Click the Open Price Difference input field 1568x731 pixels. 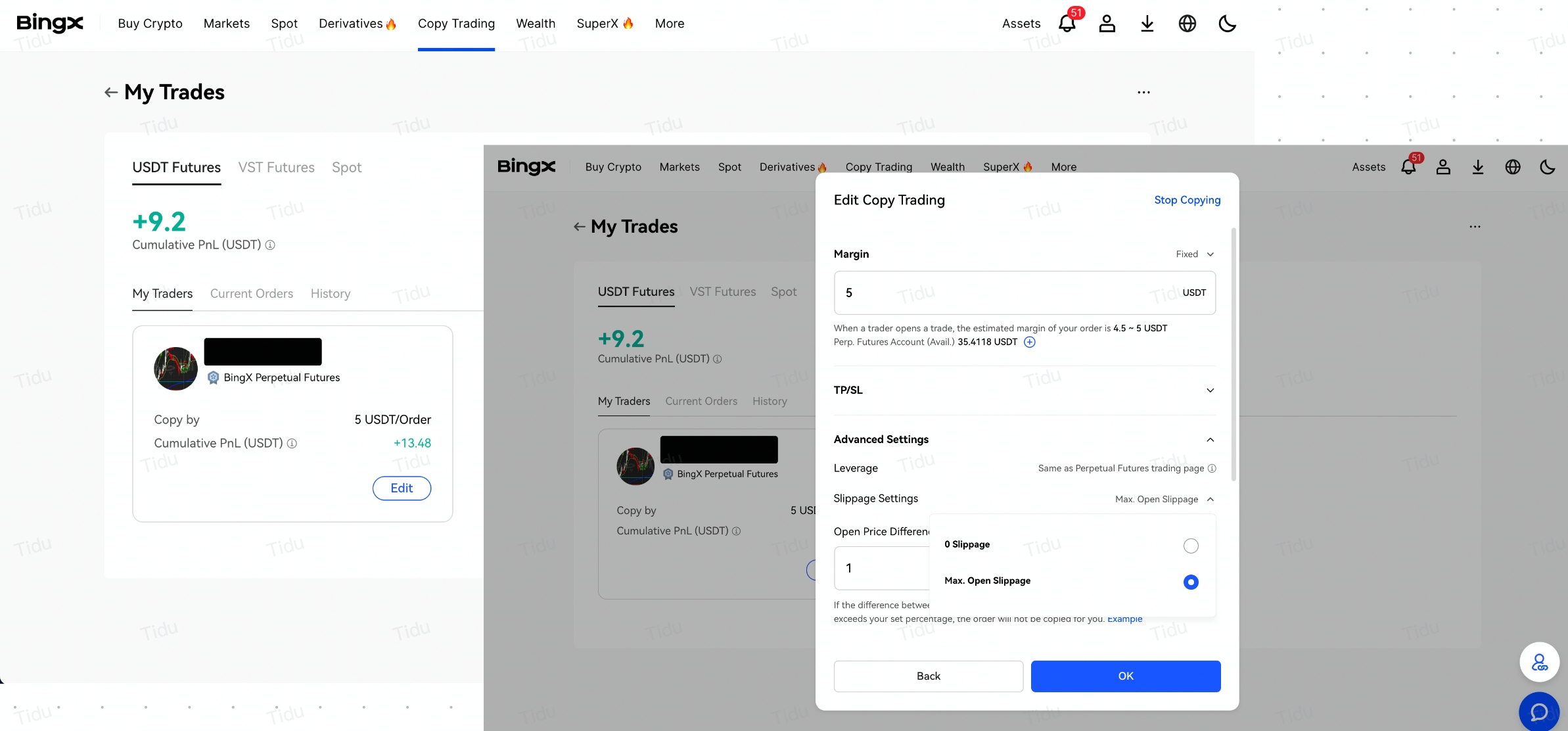point(882,568)
